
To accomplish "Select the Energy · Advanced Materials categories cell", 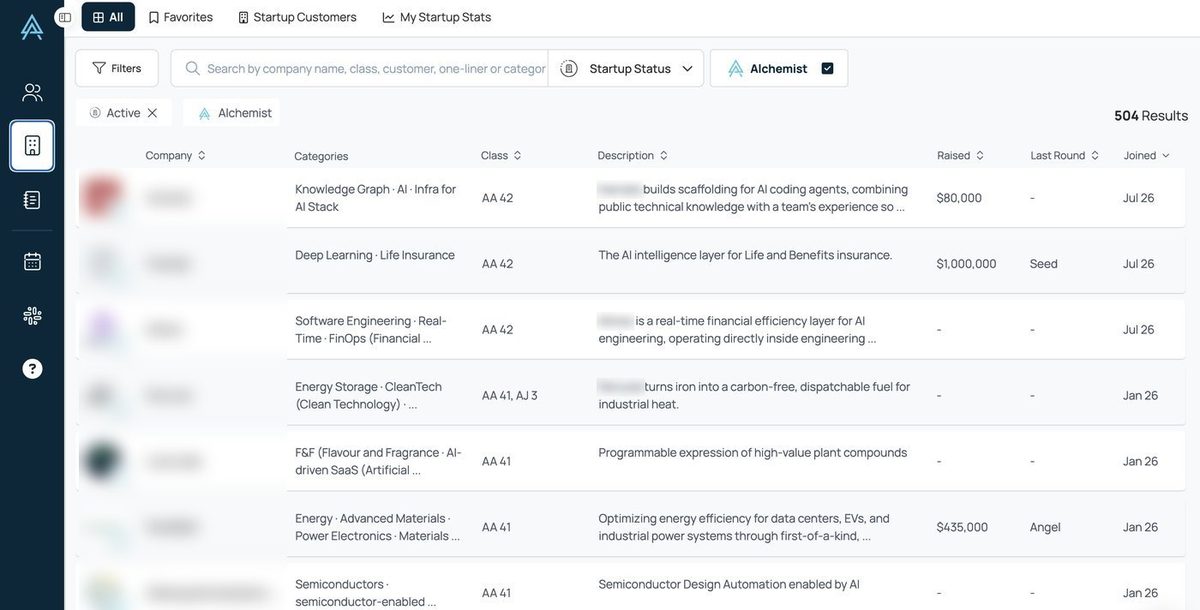I will (377, 527).
